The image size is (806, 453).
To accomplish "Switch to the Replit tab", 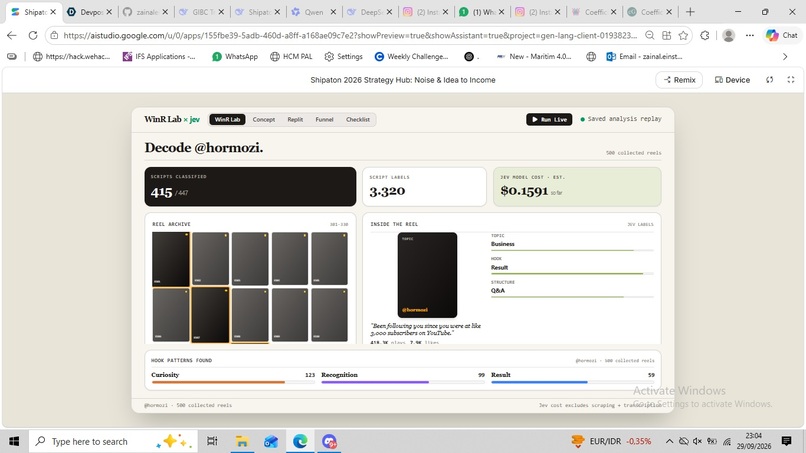I will point(295,119).
